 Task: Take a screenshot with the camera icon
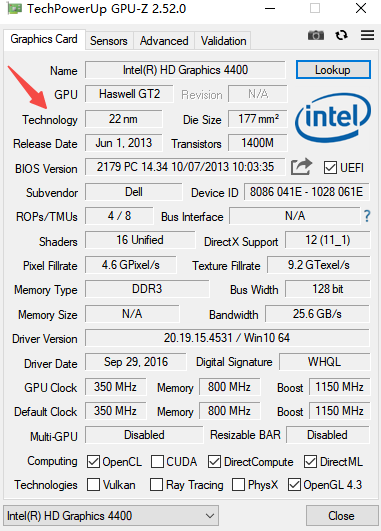click(x=316, y=35)
